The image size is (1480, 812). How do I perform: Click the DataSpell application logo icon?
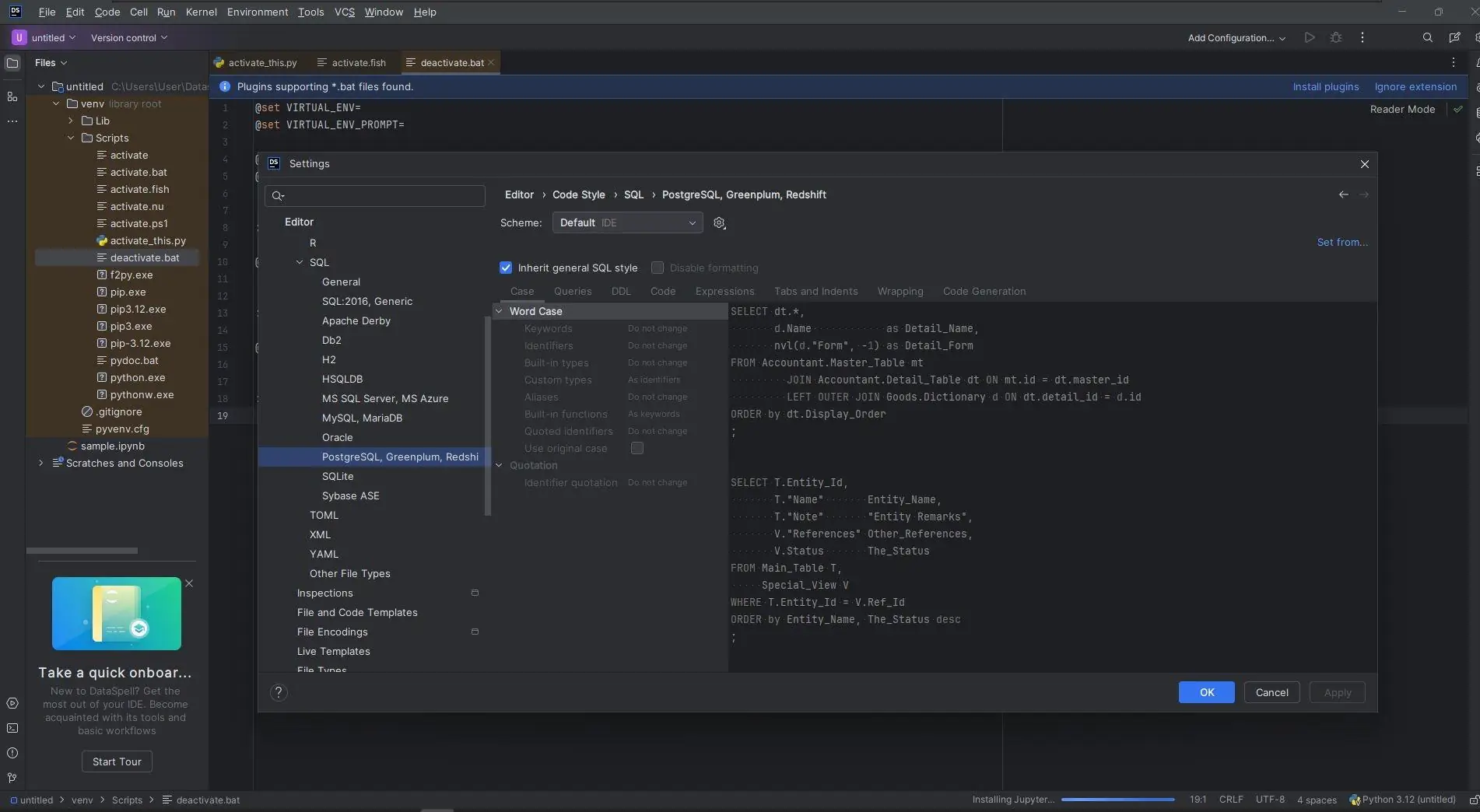[15, 12]
